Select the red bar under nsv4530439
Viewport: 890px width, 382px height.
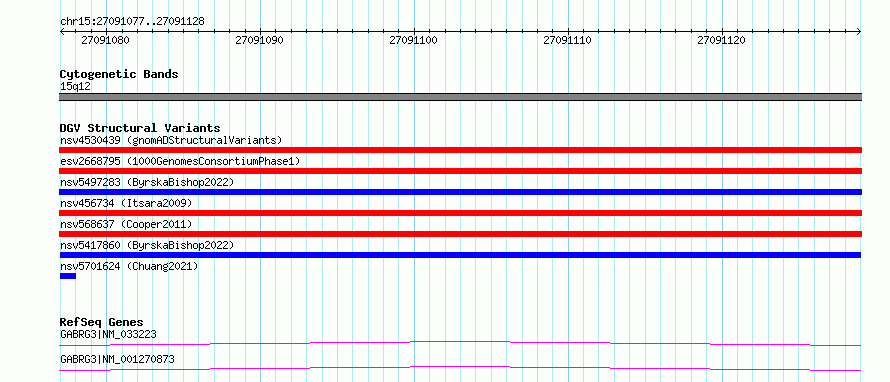point(460,150)
